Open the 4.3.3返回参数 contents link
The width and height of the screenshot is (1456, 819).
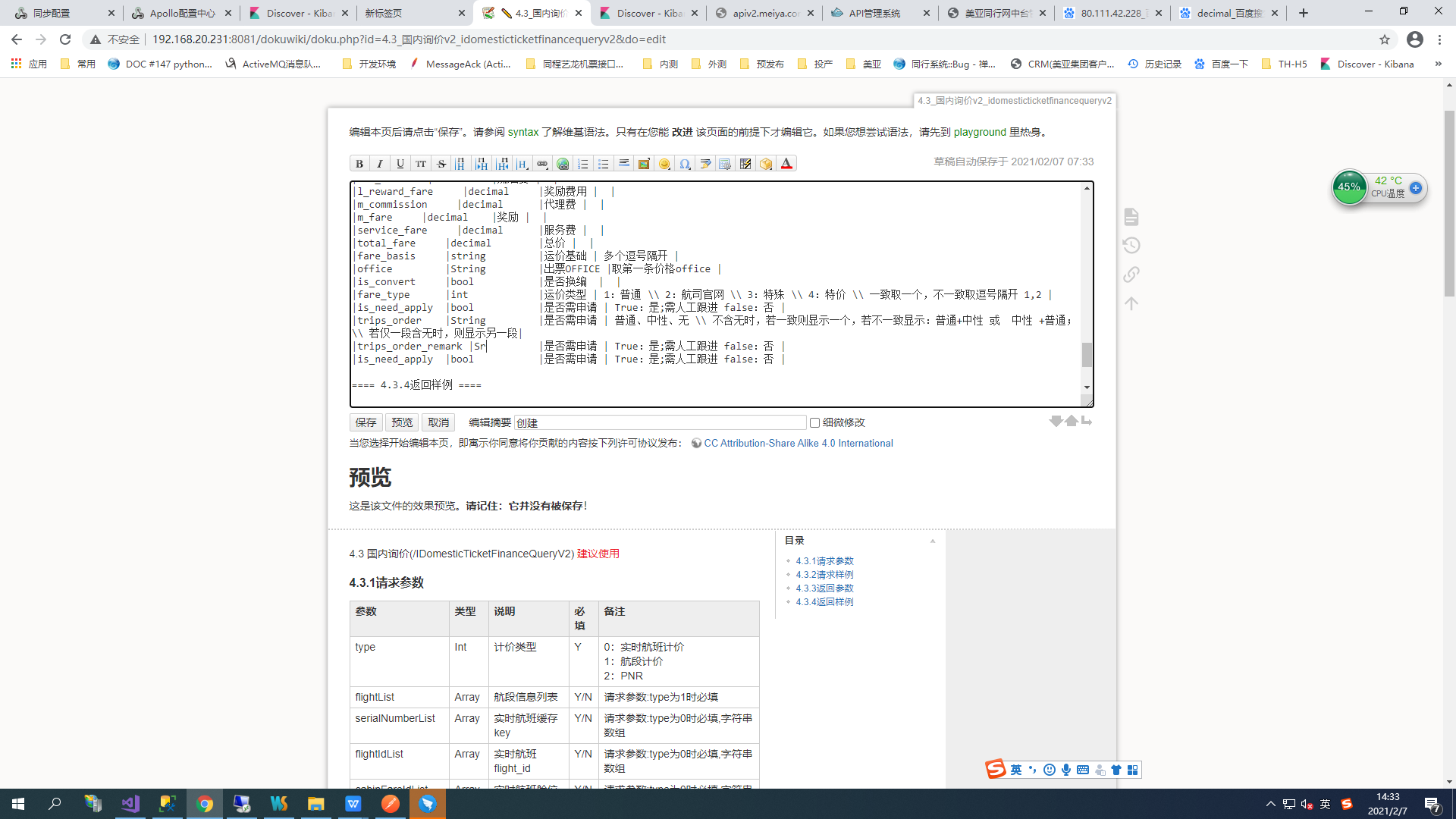(824, 588)
